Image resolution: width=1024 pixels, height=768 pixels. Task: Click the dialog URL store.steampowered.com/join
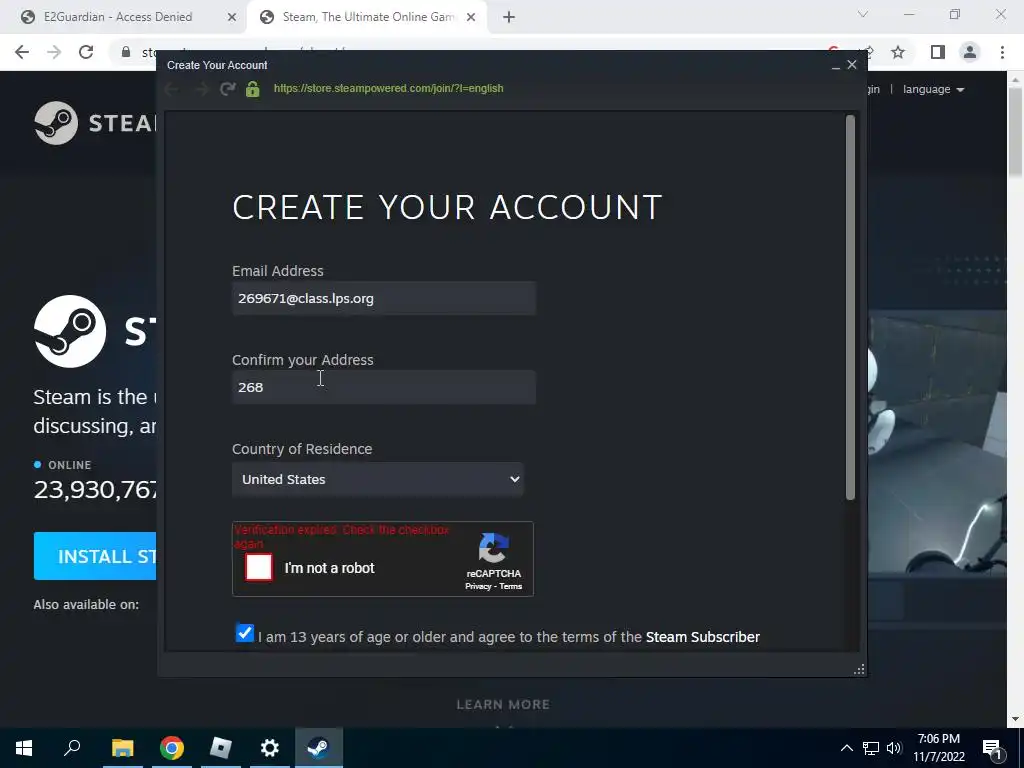(389, 88)
